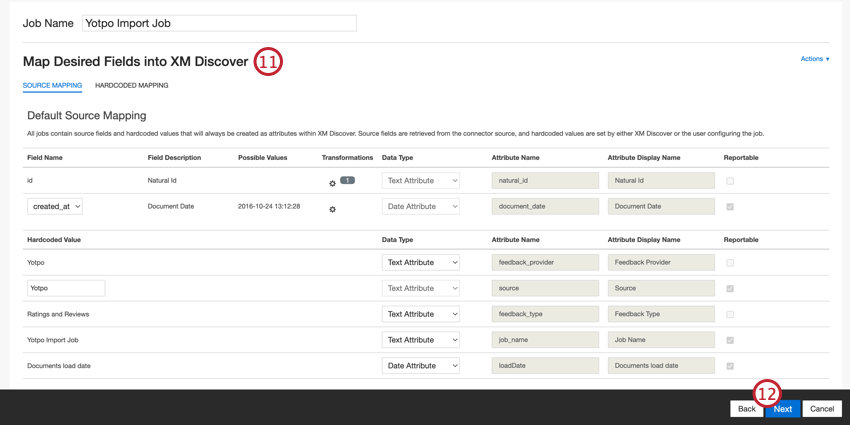Click the Job Name display name field
Viewport: 850px width, 425px height.
(661, 340)
